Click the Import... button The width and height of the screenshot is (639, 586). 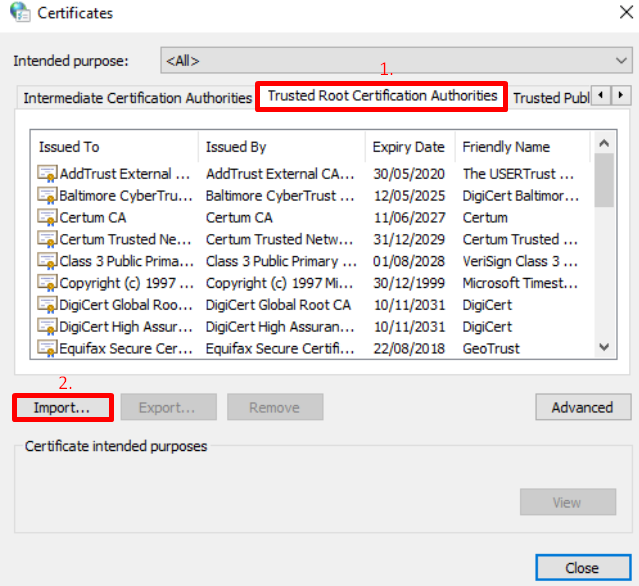point(62,408)
